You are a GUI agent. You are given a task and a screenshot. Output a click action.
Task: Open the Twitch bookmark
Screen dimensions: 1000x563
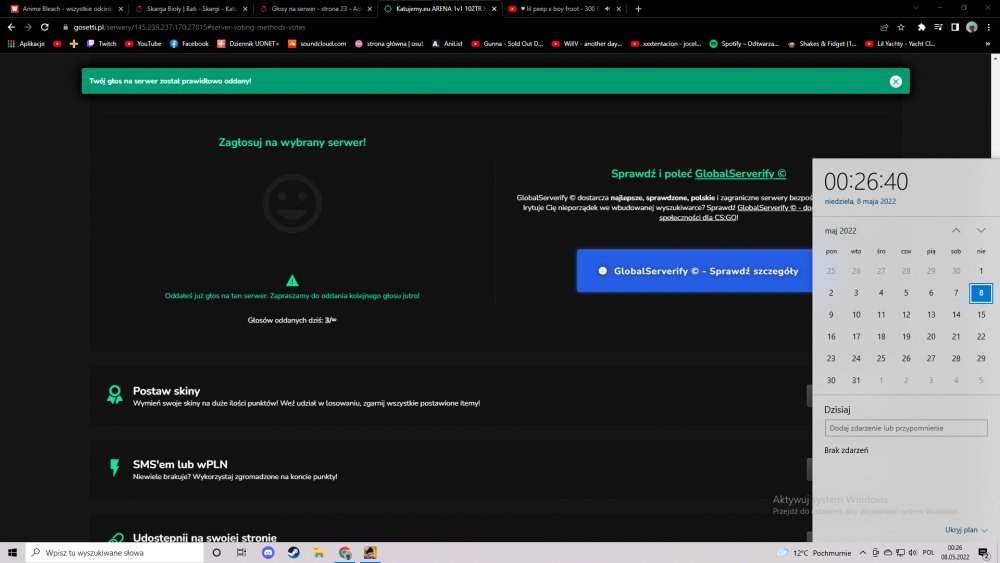click(x=101, y=44)
